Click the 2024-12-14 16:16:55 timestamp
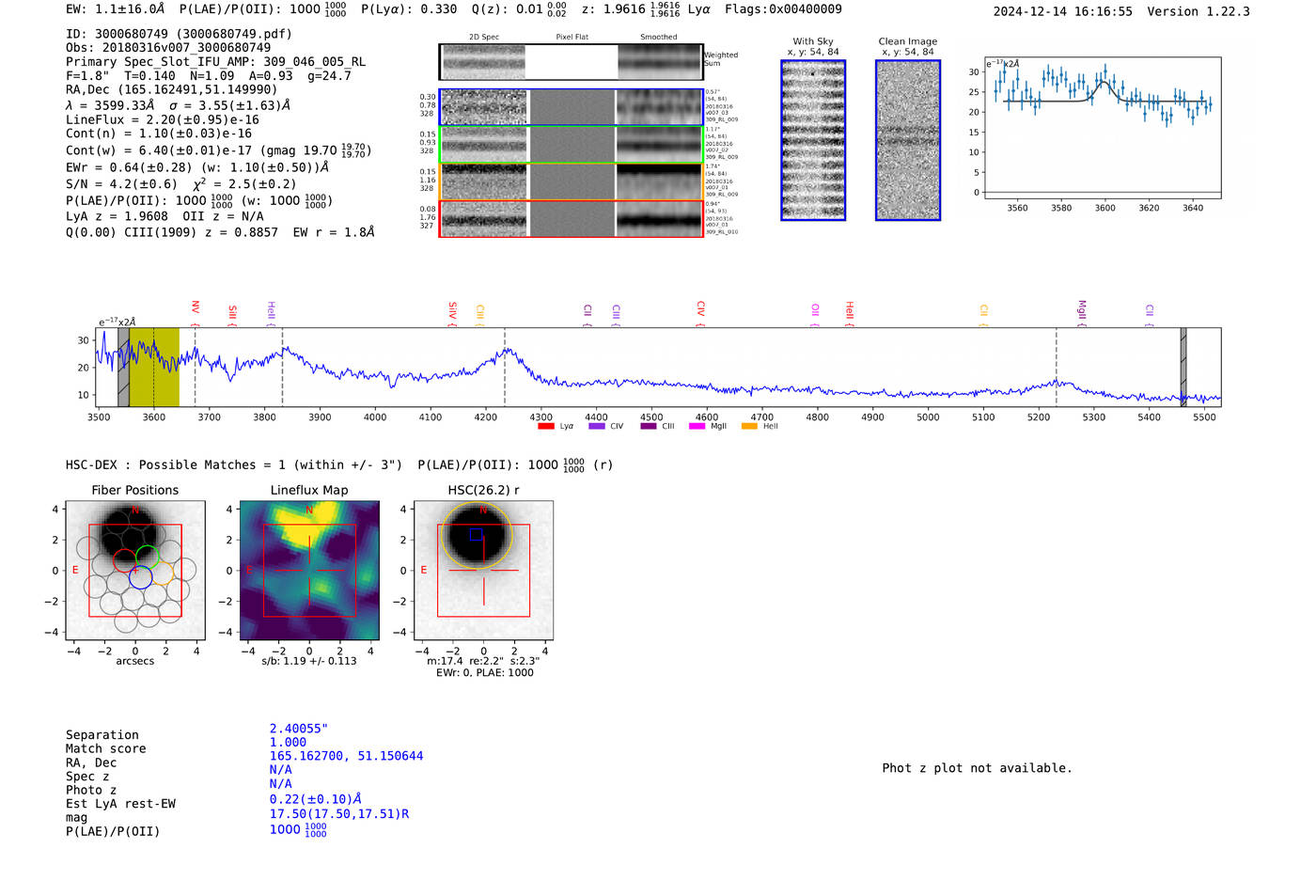The height and width of the screenshot is (896, 1316). coord(1063,12)
